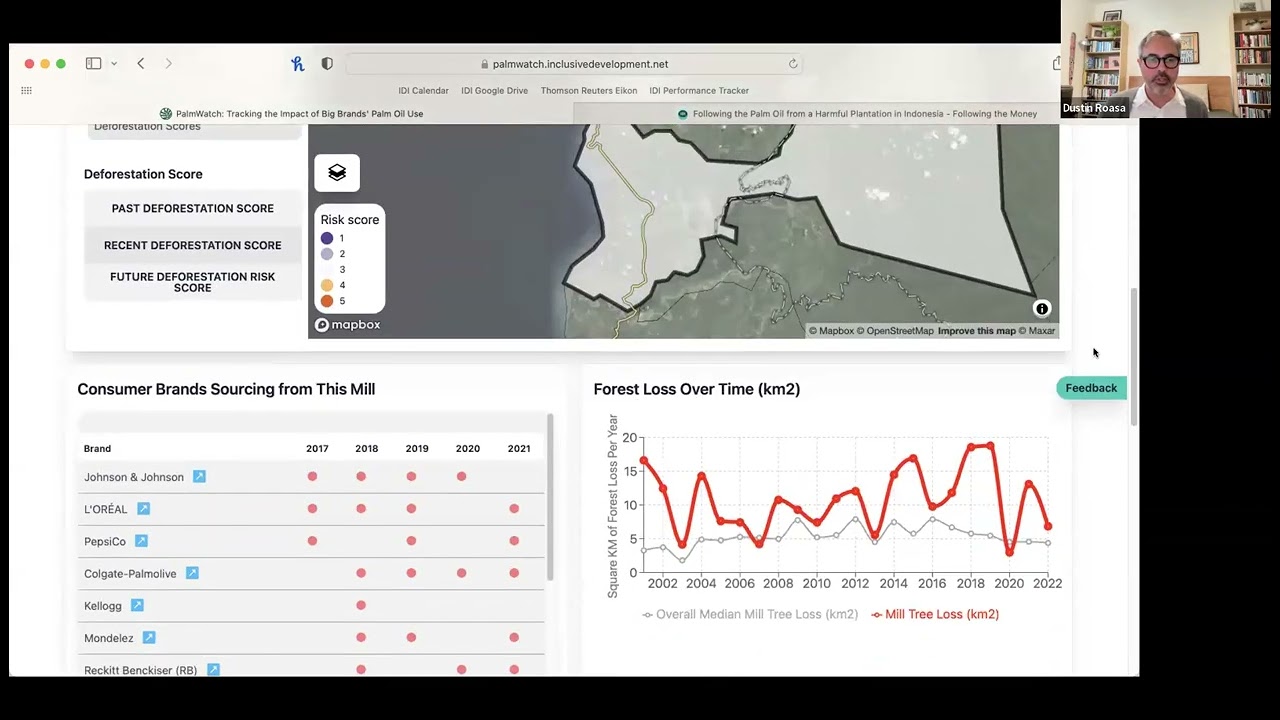Click L'ORÉAL brand name
Viewport: 1280px width, 720px height.
(105, 509)
